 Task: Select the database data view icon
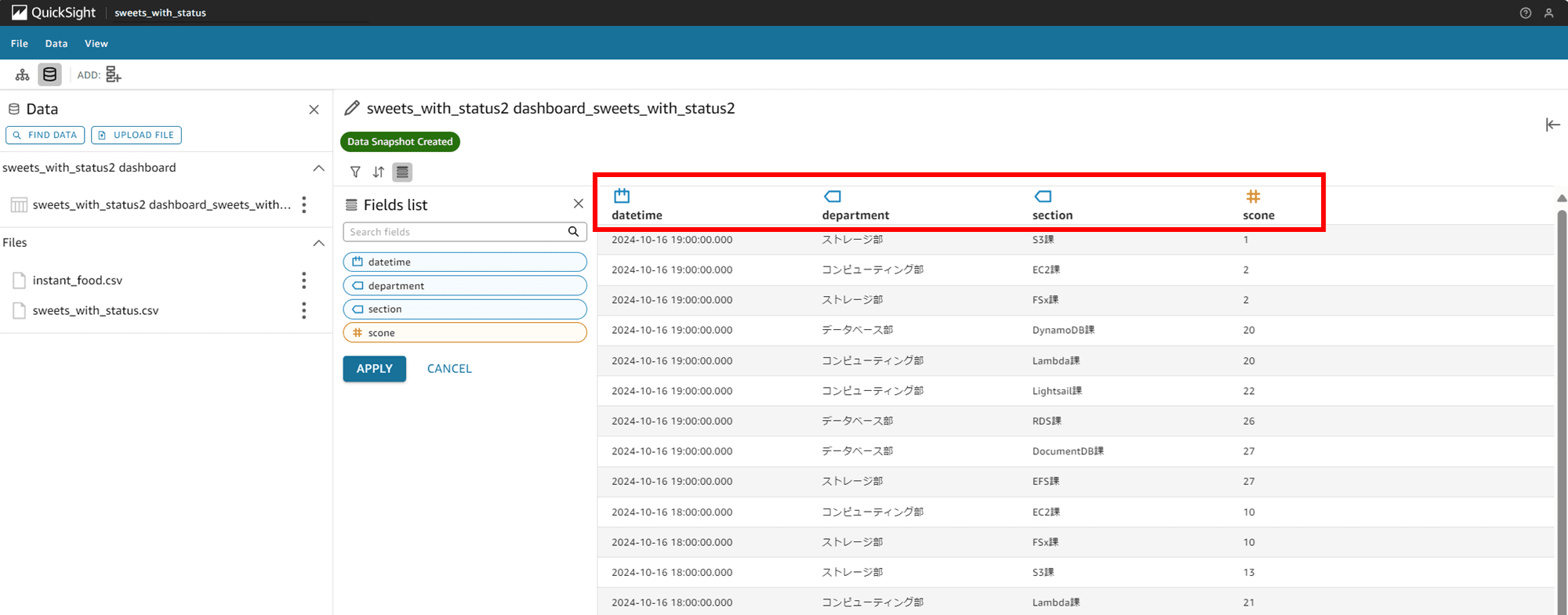click(x=49, y=74)
